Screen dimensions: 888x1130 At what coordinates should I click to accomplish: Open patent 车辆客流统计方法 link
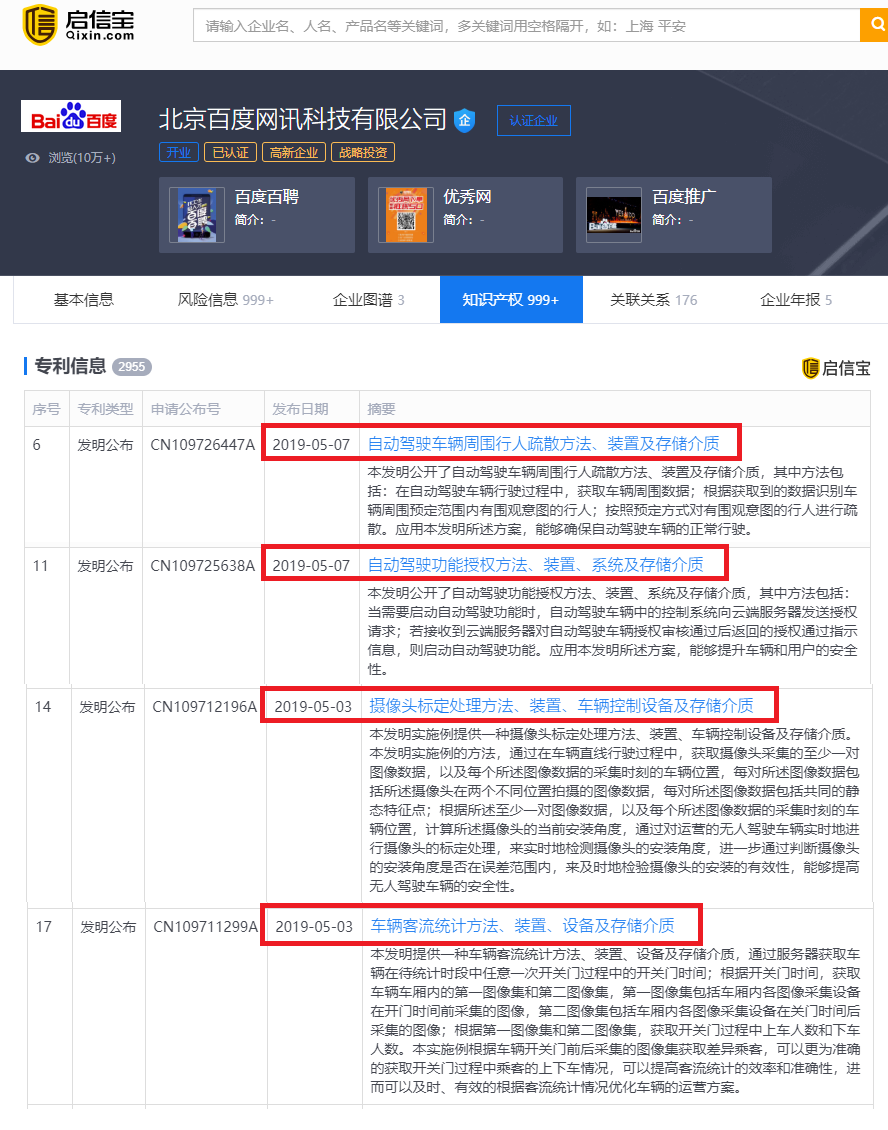pos(523,926)
